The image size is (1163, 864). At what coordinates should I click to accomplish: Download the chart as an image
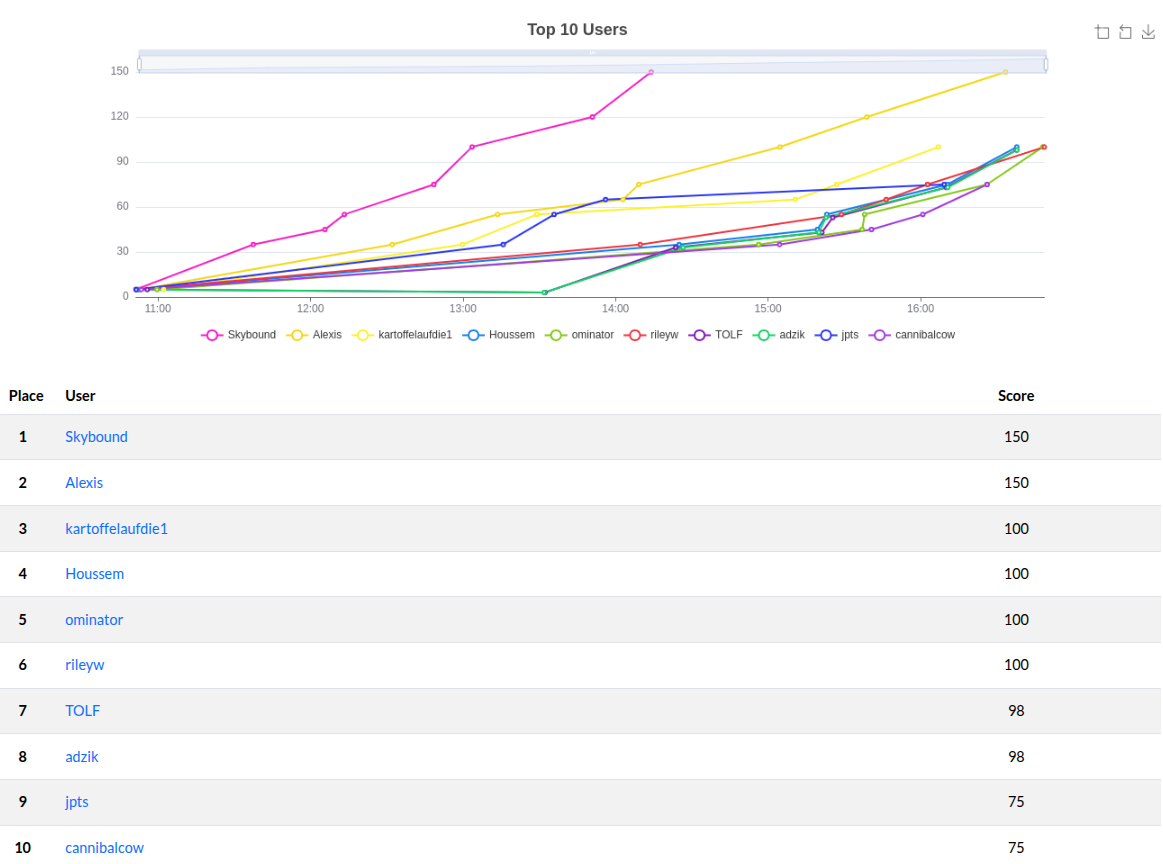1148,32
